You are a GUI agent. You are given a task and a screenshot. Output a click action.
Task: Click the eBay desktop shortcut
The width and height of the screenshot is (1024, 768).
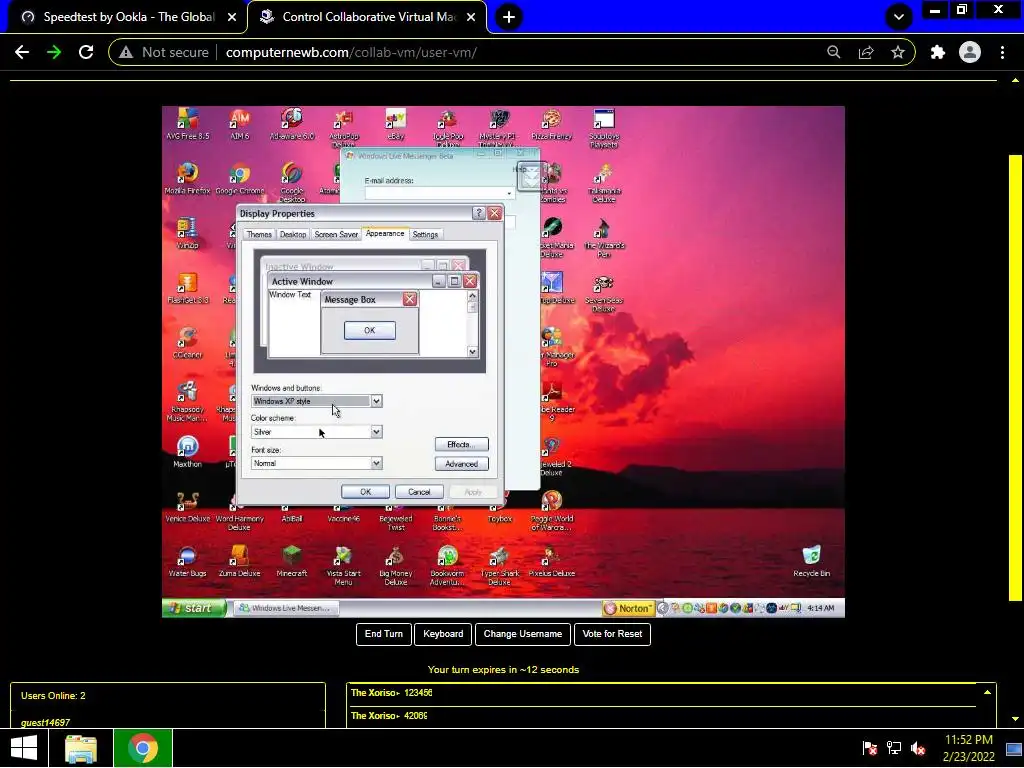396,124
